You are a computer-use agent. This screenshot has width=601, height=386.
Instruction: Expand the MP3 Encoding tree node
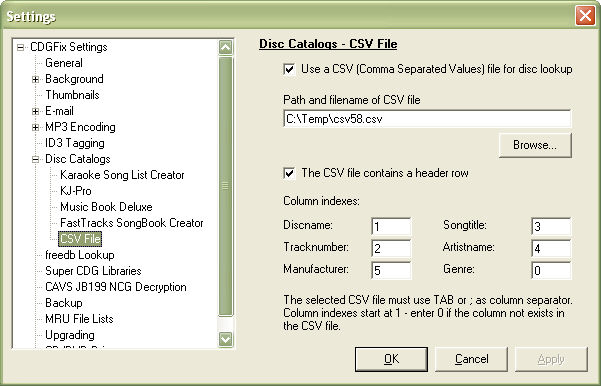coord(35,127)
